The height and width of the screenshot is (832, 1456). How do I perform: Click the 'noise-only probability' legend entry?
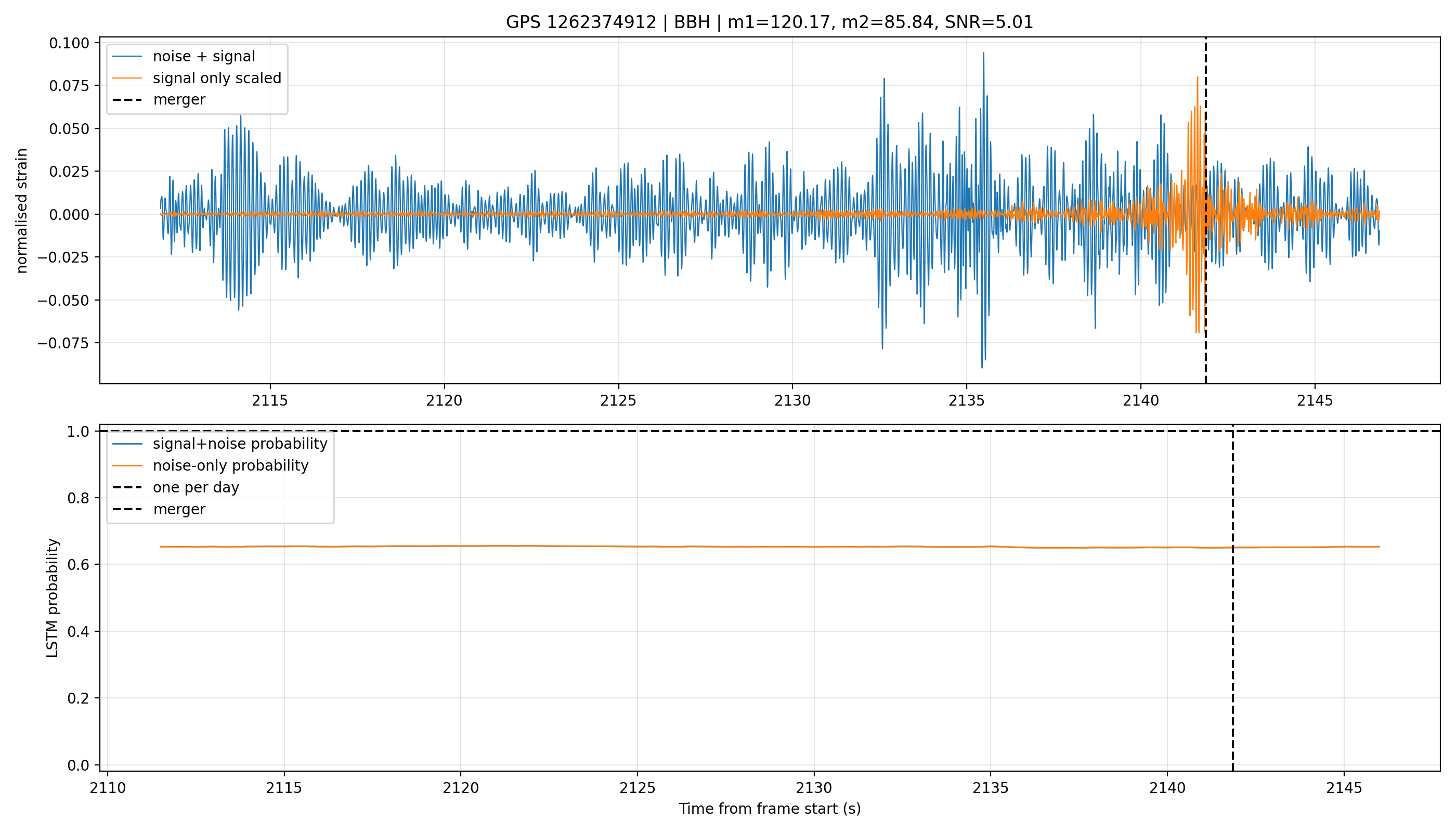pyautogui.click(x=210, y=466)
